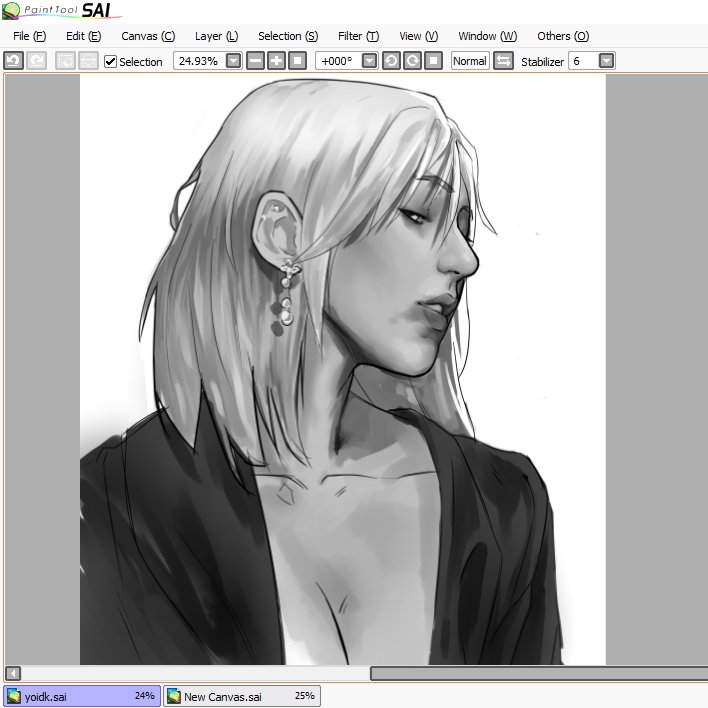Switch to the yoidk.sai canvas tab
708x708 pixels.
(x=82, y=696)
